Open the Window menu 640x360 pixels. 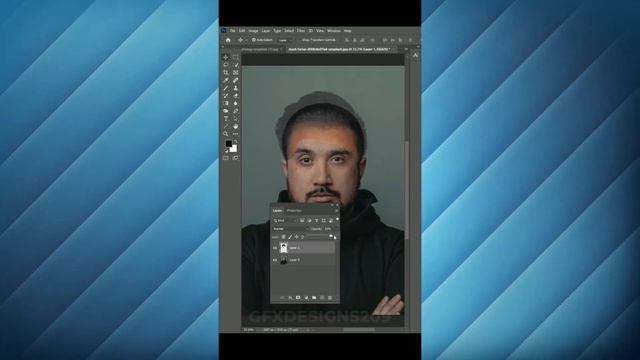[333, 31]
